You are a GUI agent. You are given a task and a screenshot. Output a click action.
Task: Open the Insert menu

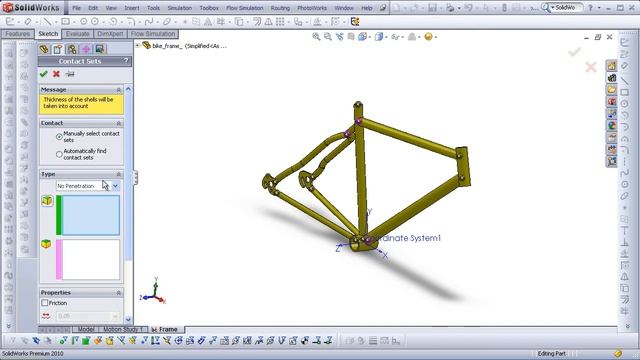pos(131,8)
